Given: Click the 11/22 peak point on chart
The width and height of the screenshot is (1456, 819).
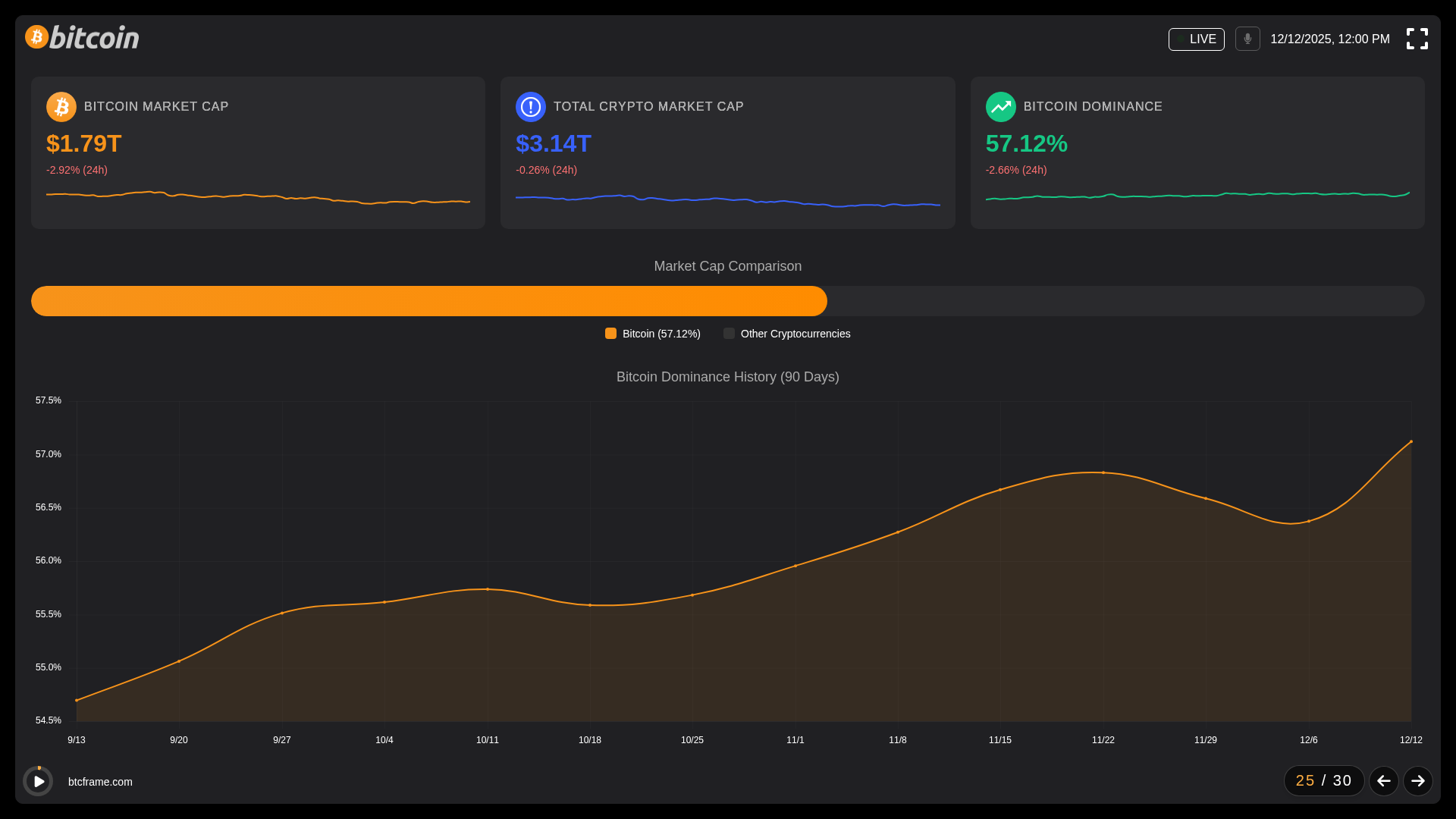Looking at the screenshot, I should coord(1103,472).
